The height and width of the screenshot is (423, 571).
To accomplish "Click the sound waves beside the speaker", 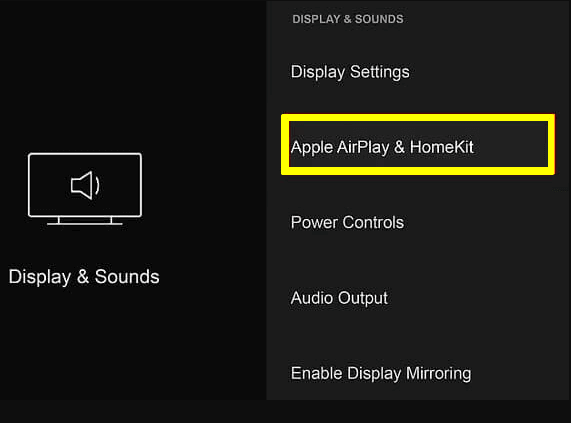I will [x=97, y=185].
